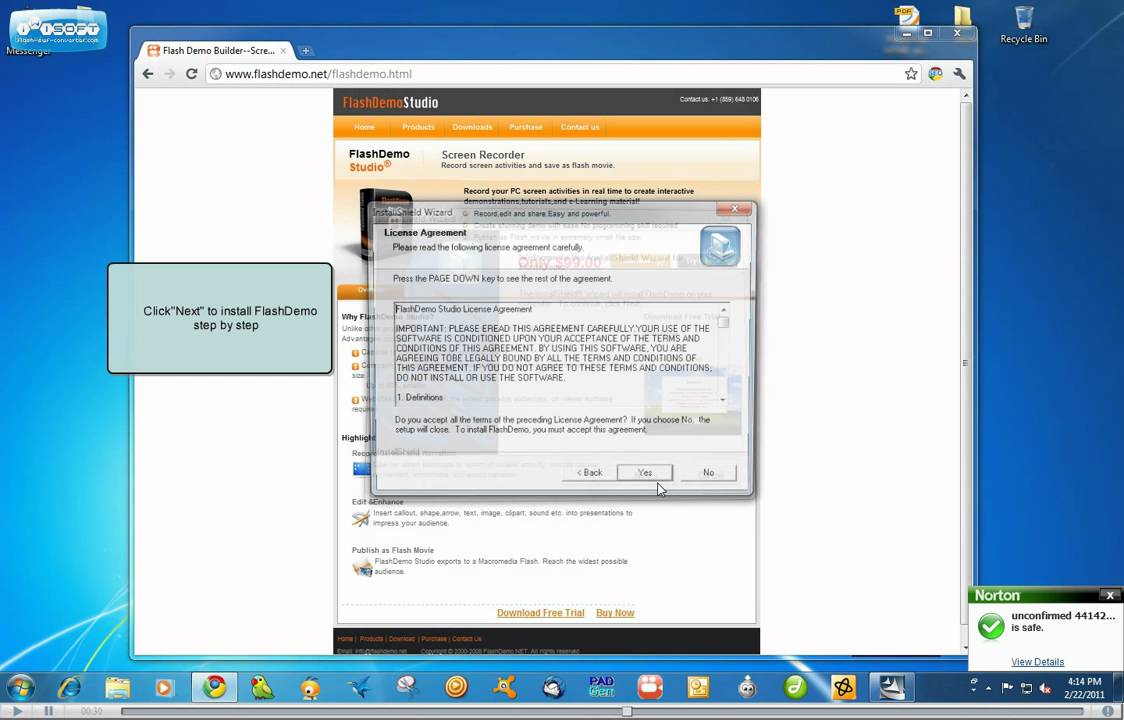Click the green parrot taskbar icon

click(x=262, y=688)
